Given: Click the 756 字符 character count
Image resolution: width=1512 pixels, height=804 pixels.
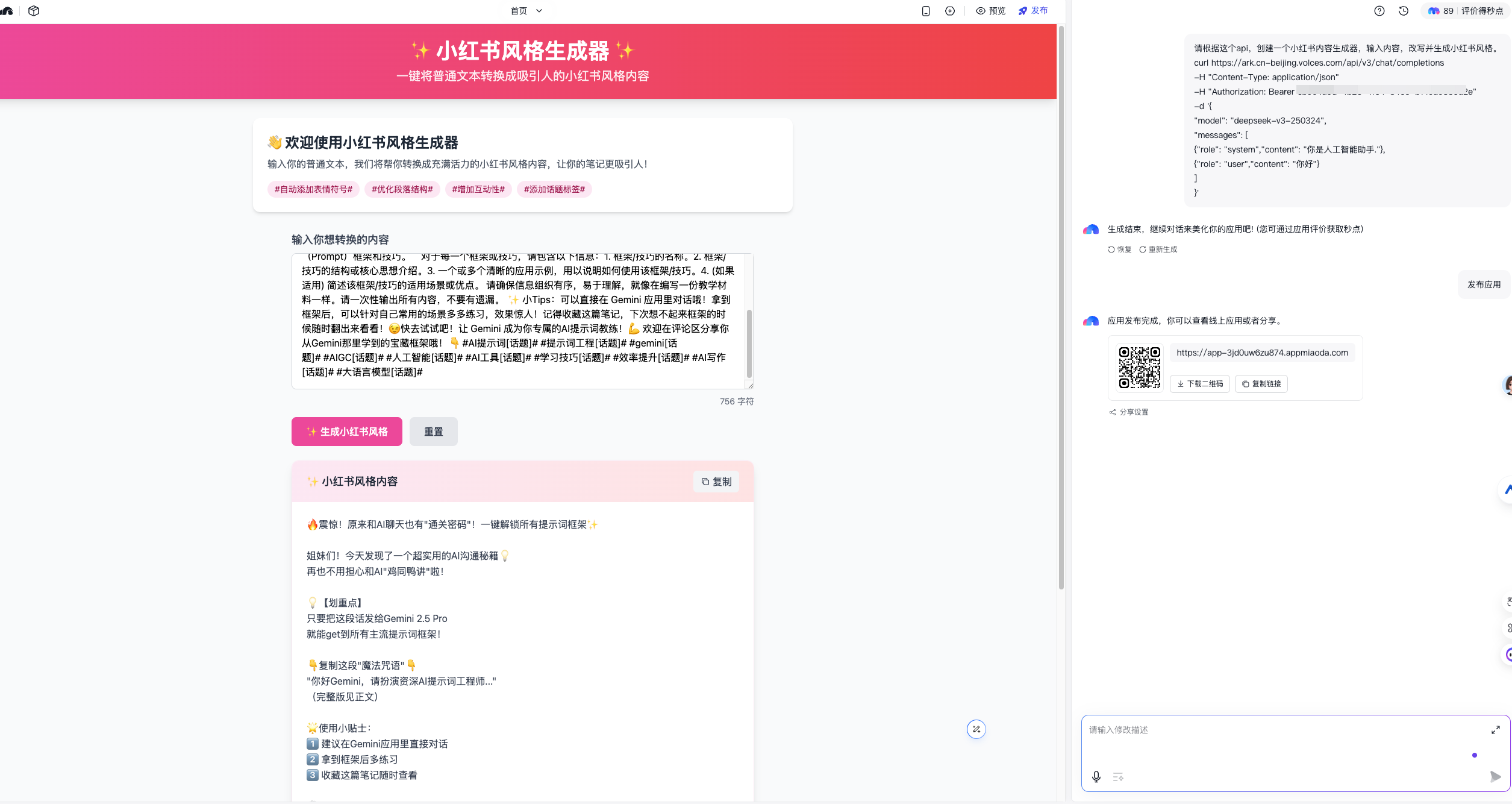Looking at the screenshot, I should [x=737, y=401].
